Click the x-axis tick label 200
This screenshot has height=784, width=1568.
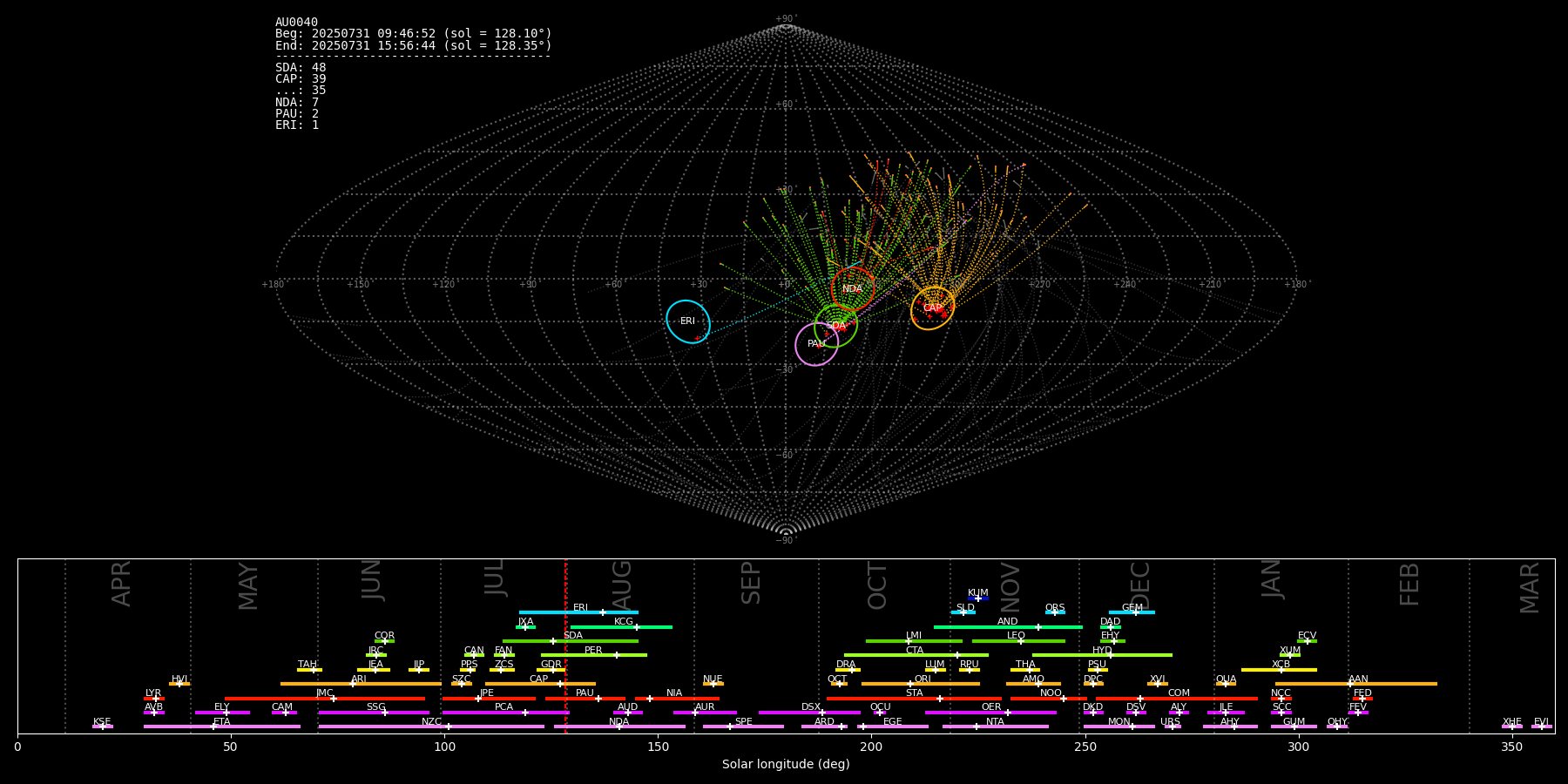point(871,747)
